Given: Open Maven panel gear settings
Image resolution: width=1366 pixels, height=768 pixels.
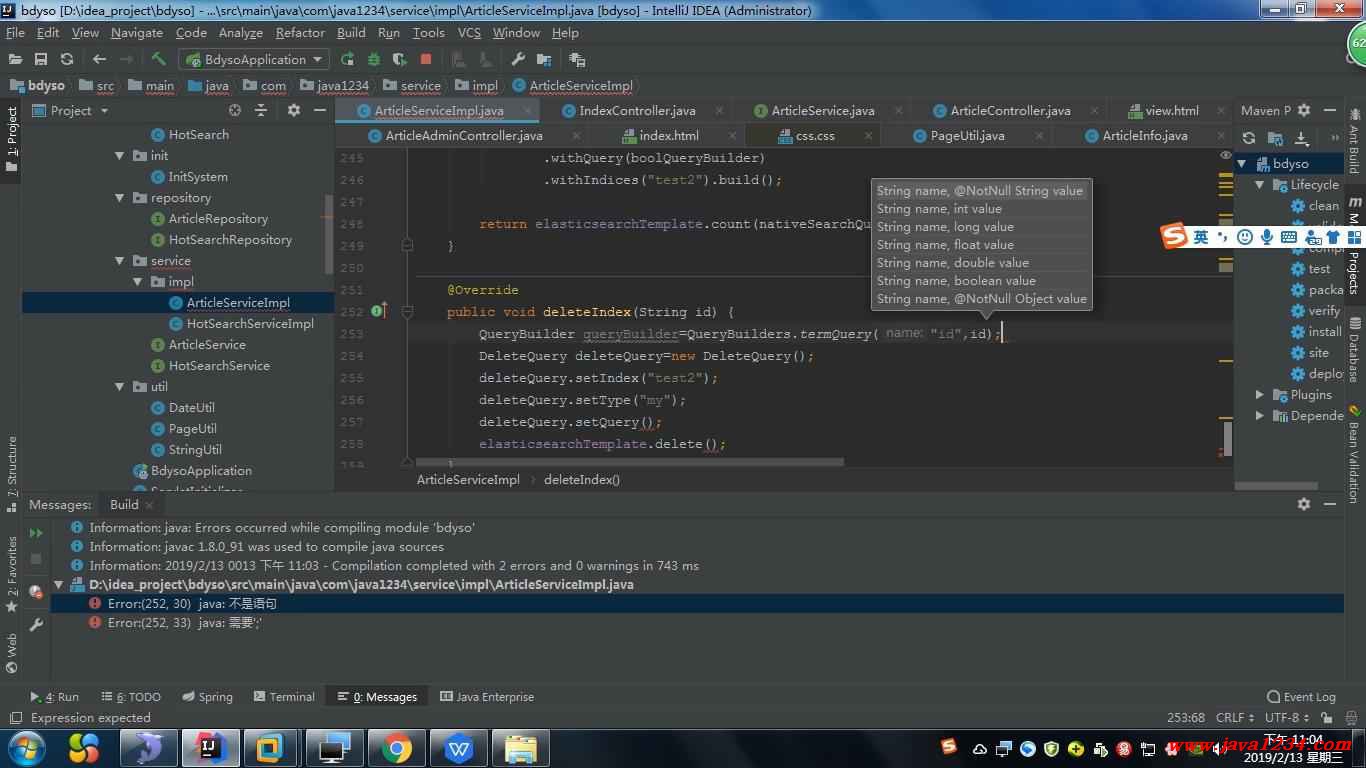Looking at the screenshot, I should (x=1305, y=110).
